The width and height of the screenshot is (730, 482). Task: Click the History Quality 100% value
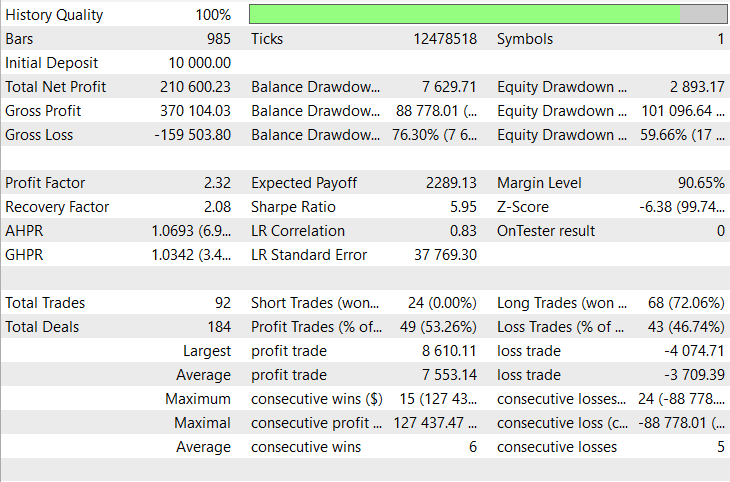(213, 15)
